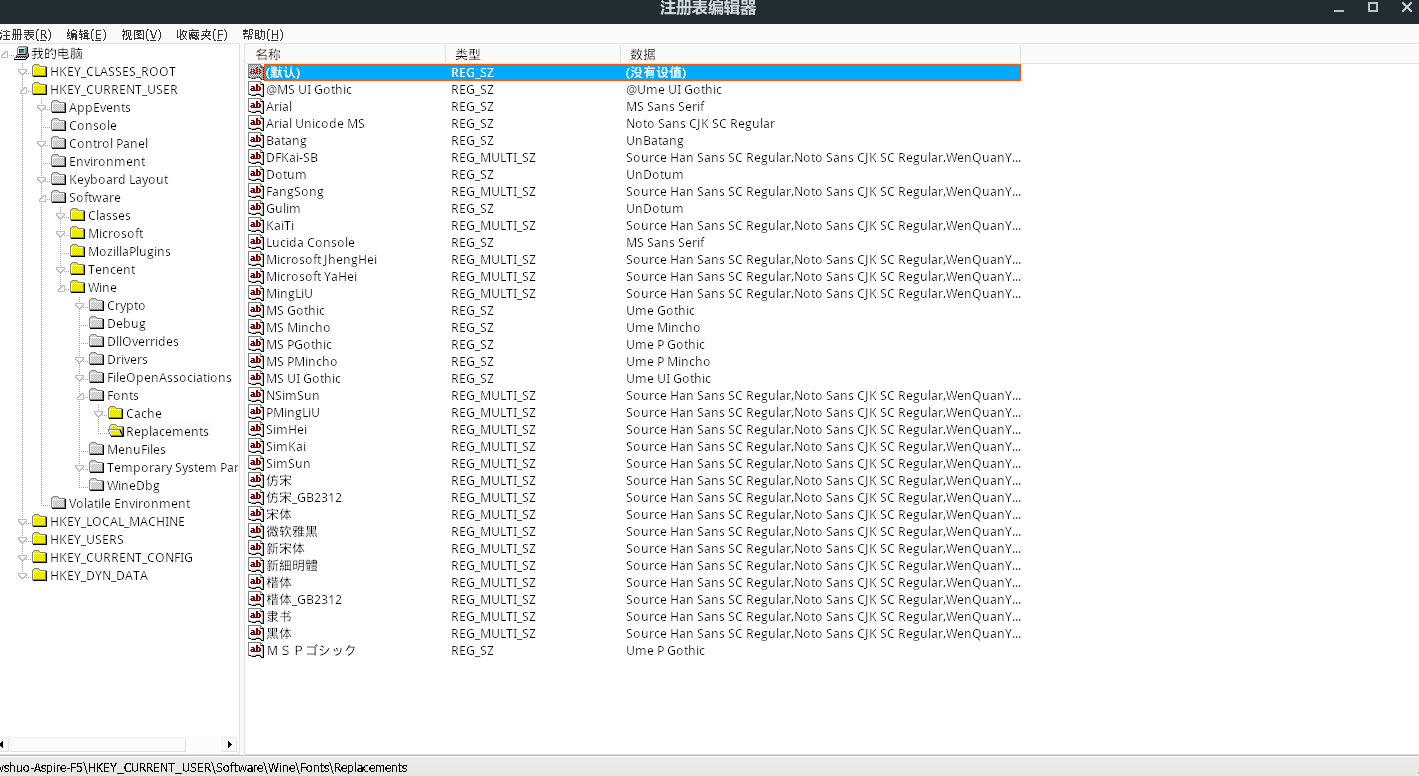Screen dimensions: 1419x776
Task: Open the 注册表(R) menu
Action: click(26, 35)
